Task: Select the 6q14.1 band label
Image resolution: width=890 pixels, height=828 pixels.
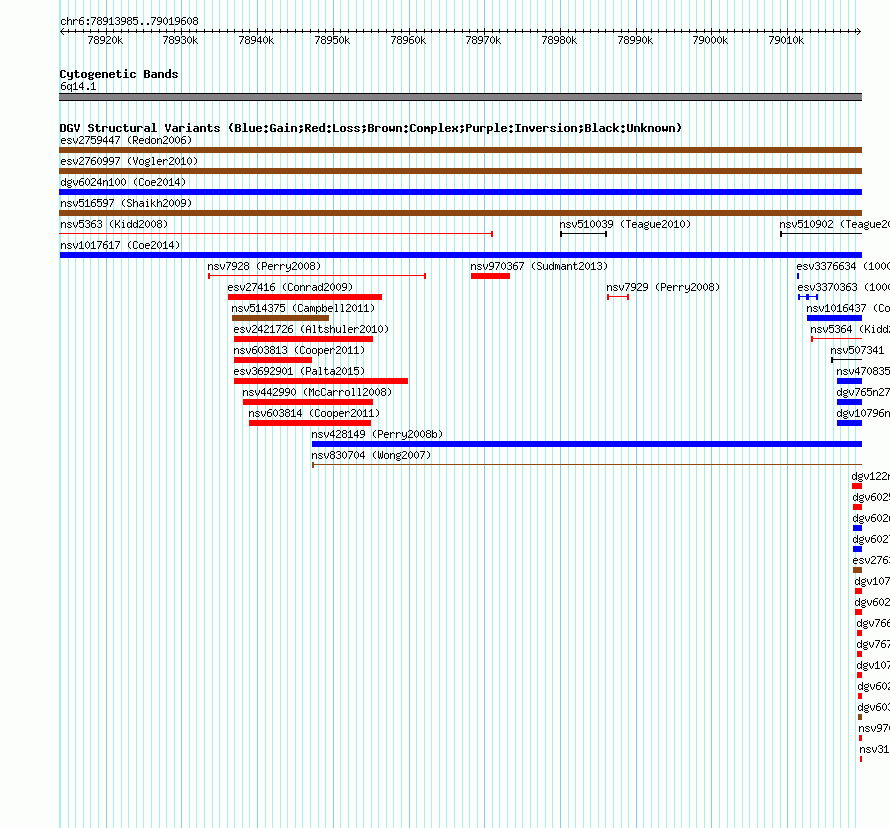Action: pos(78,86)
